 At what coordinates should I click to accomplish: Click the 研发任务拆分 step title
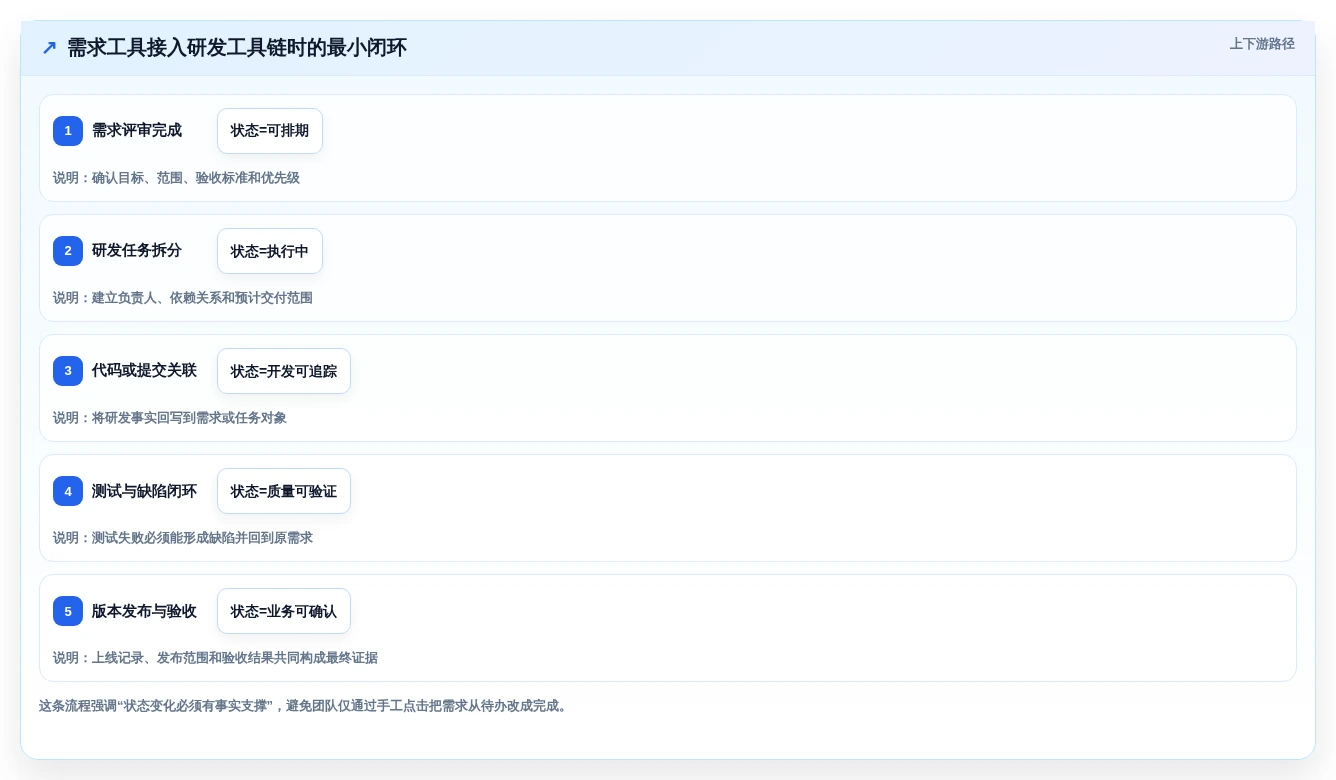(x=137, y=250)
